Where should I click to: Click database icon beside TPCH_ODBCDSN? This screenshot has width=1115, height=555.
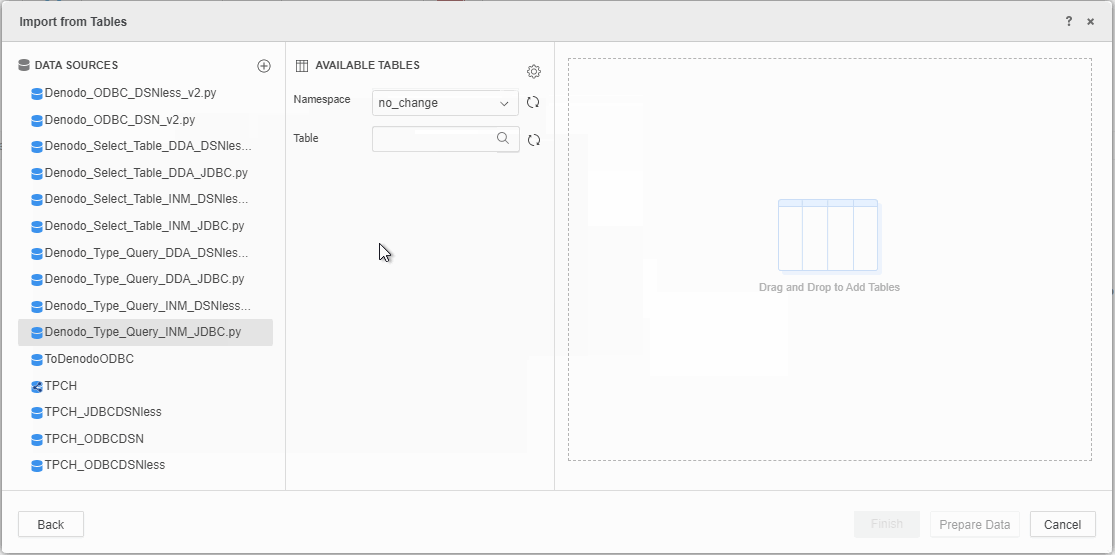pos(37,440)
